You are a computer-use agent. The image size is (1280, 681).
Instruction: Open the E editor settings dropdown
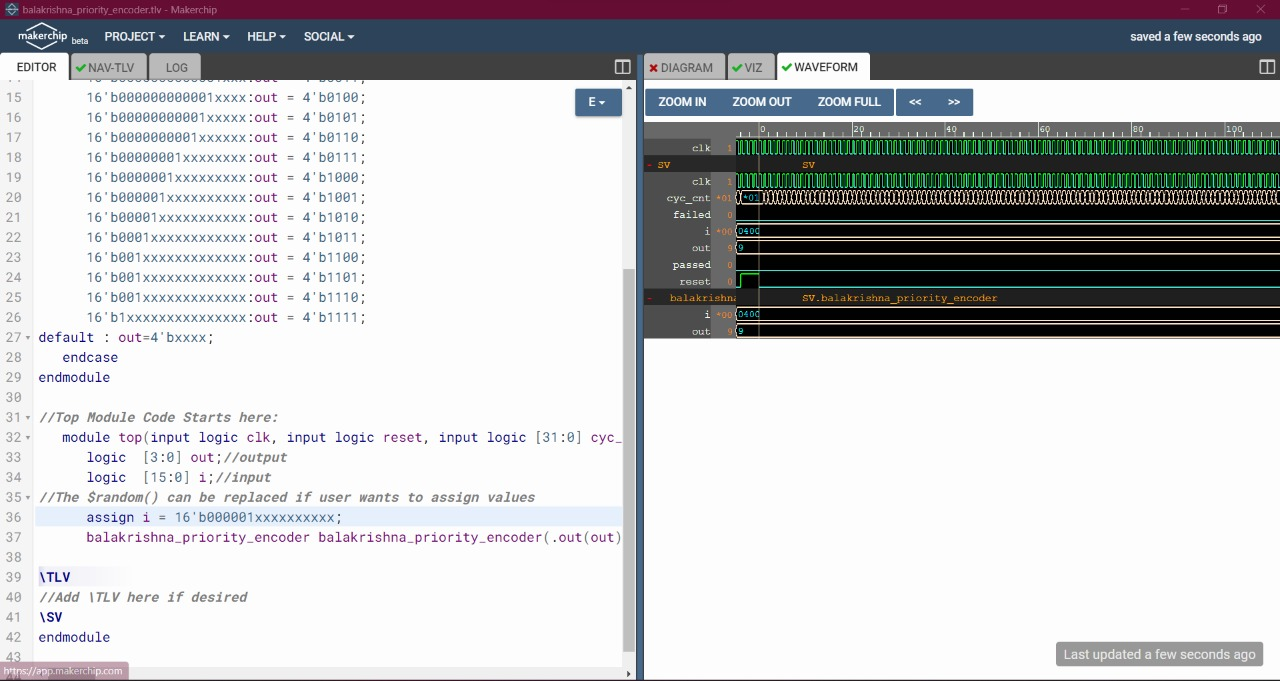(597, 102)
